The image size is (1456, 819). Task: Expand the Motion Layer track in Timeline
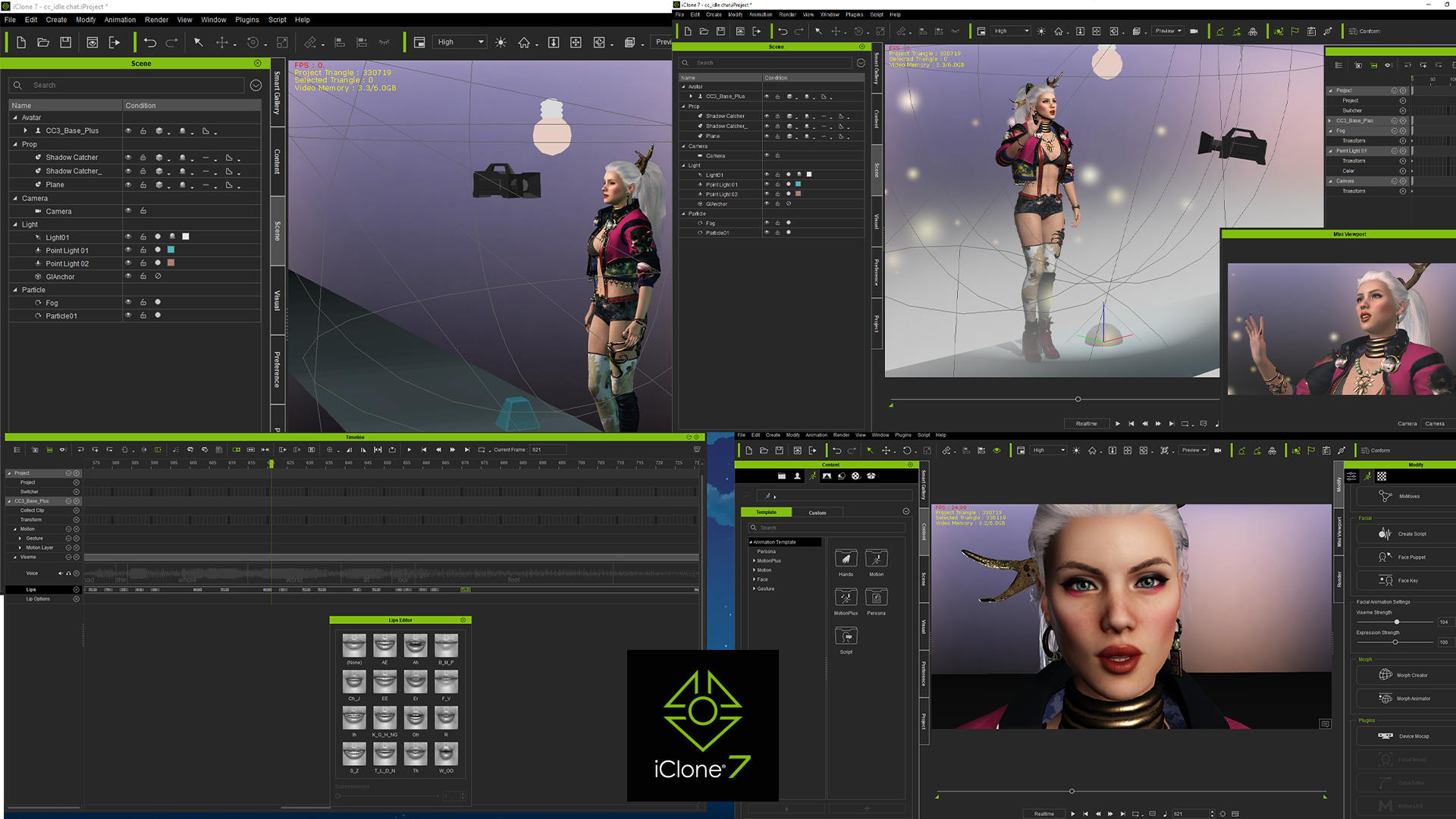20,548
